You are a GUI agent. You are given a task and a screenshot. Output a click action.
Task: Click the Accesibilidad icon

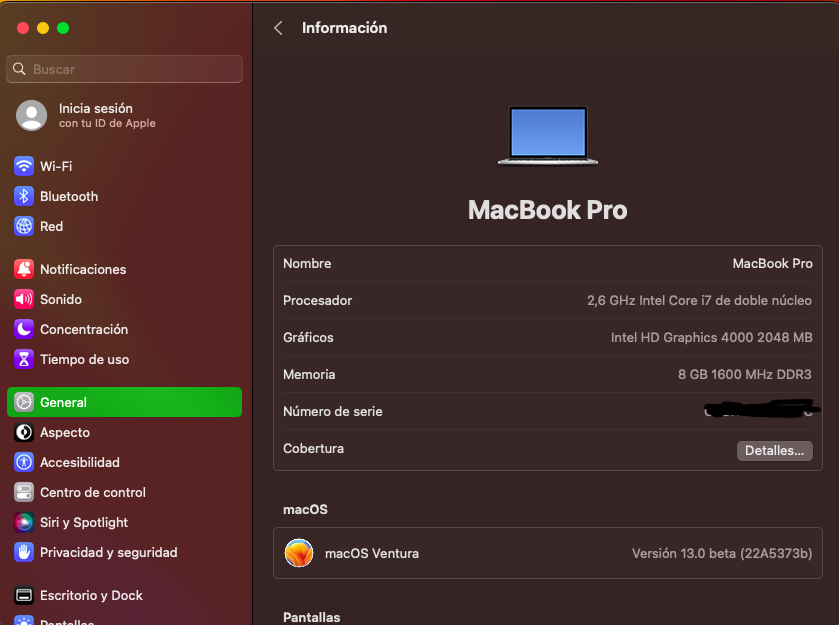tap(24, 462)
